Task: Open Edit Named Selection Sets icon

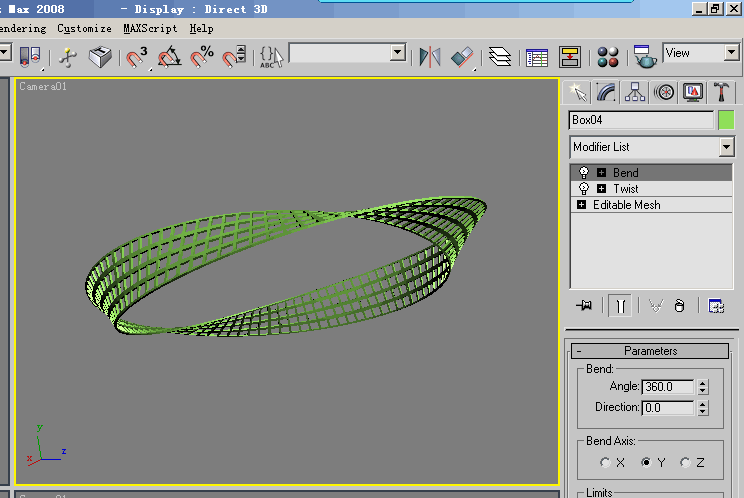Action: [271, 57]
